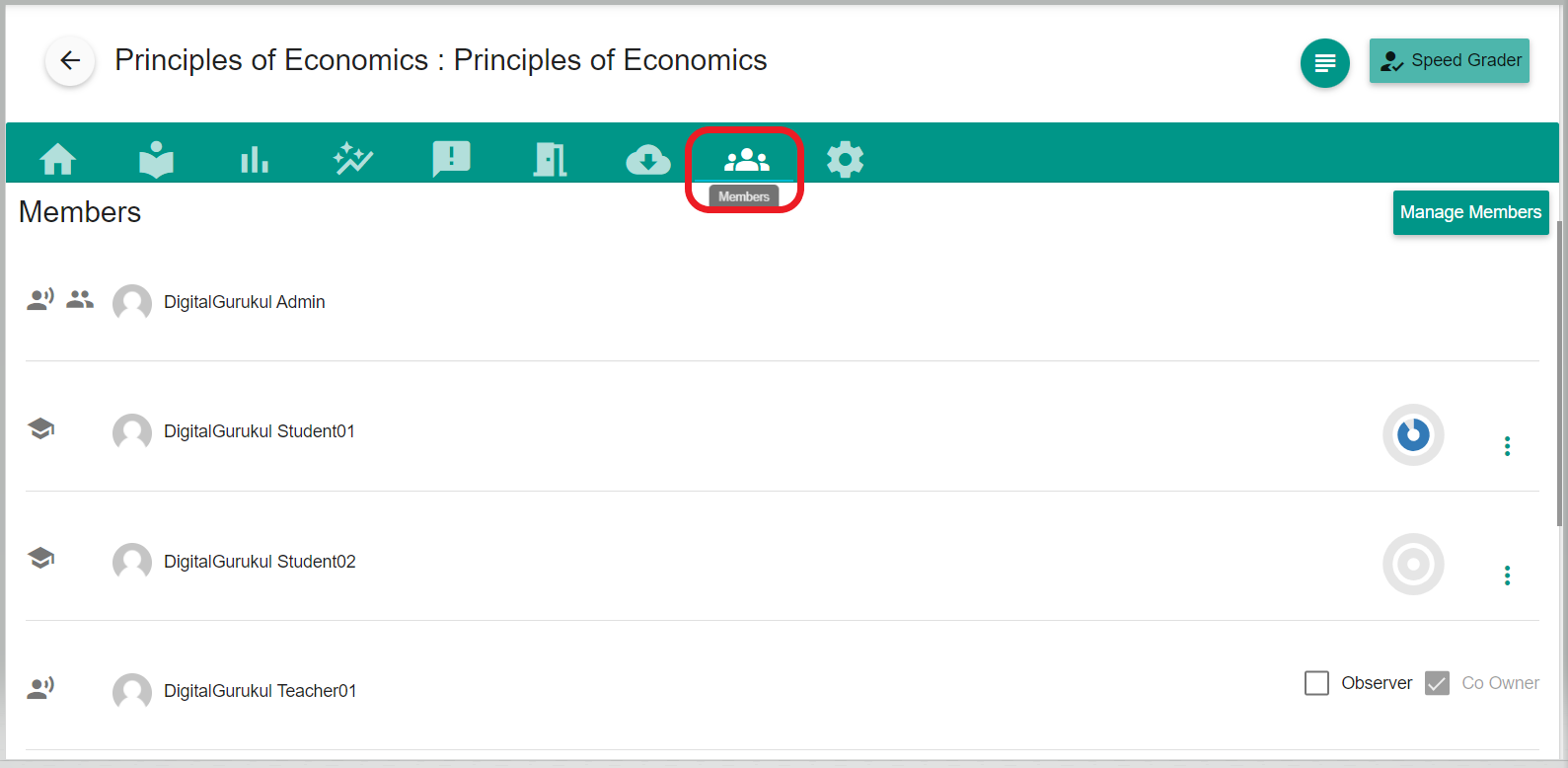The image size is (1568, 768).
Task: Click the Manage Members button
Action: coord(1470,212)
